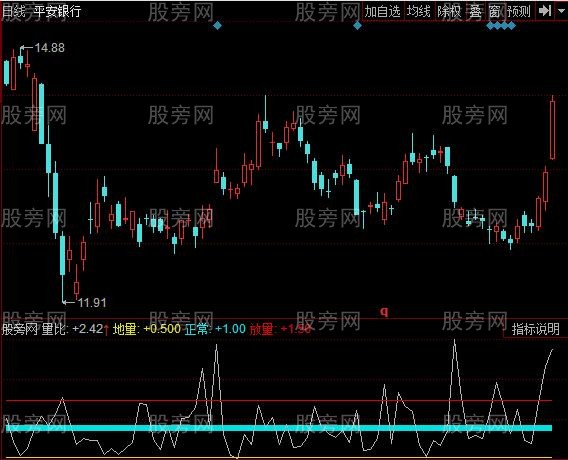This screenshot has width=568, height=460.
Task: Click the middle single blue diamond marker
Action: pyautogui.click(x=357, y=25)
